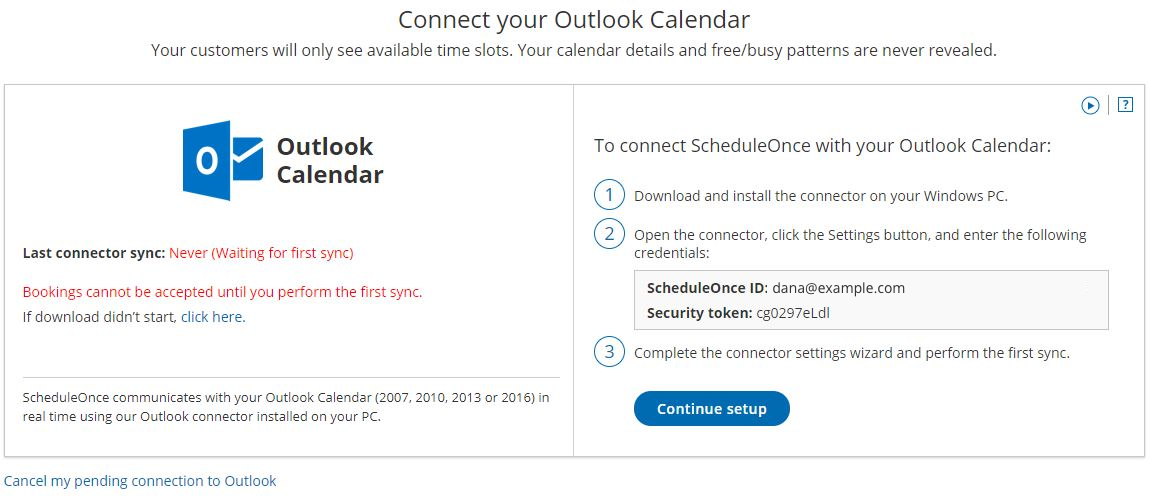Click the supported Outlook versions note
This screenshot has height=497, width=1150.
pyautogui.click(x=286, y=407)
